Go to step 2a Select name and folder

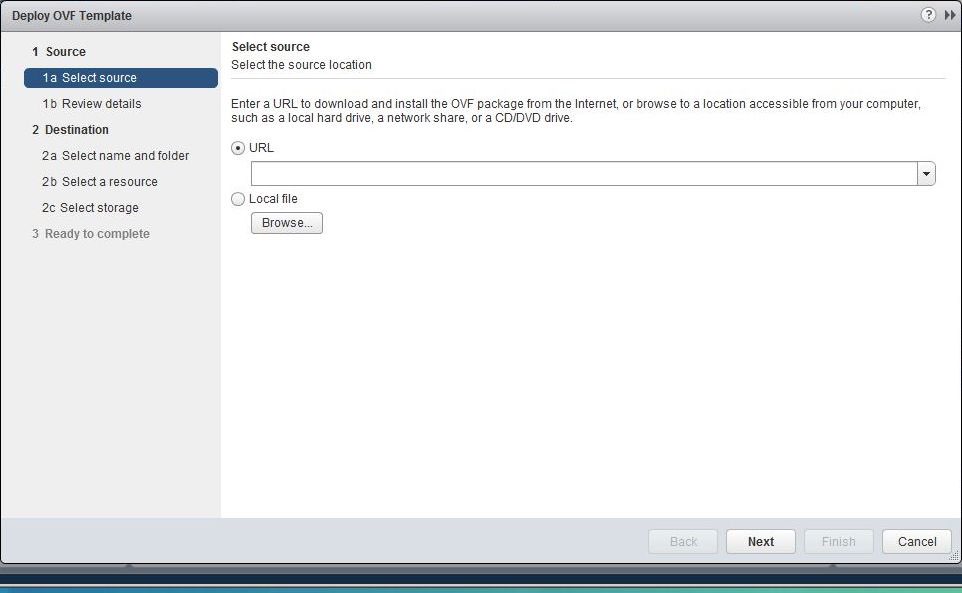point(115,156)
